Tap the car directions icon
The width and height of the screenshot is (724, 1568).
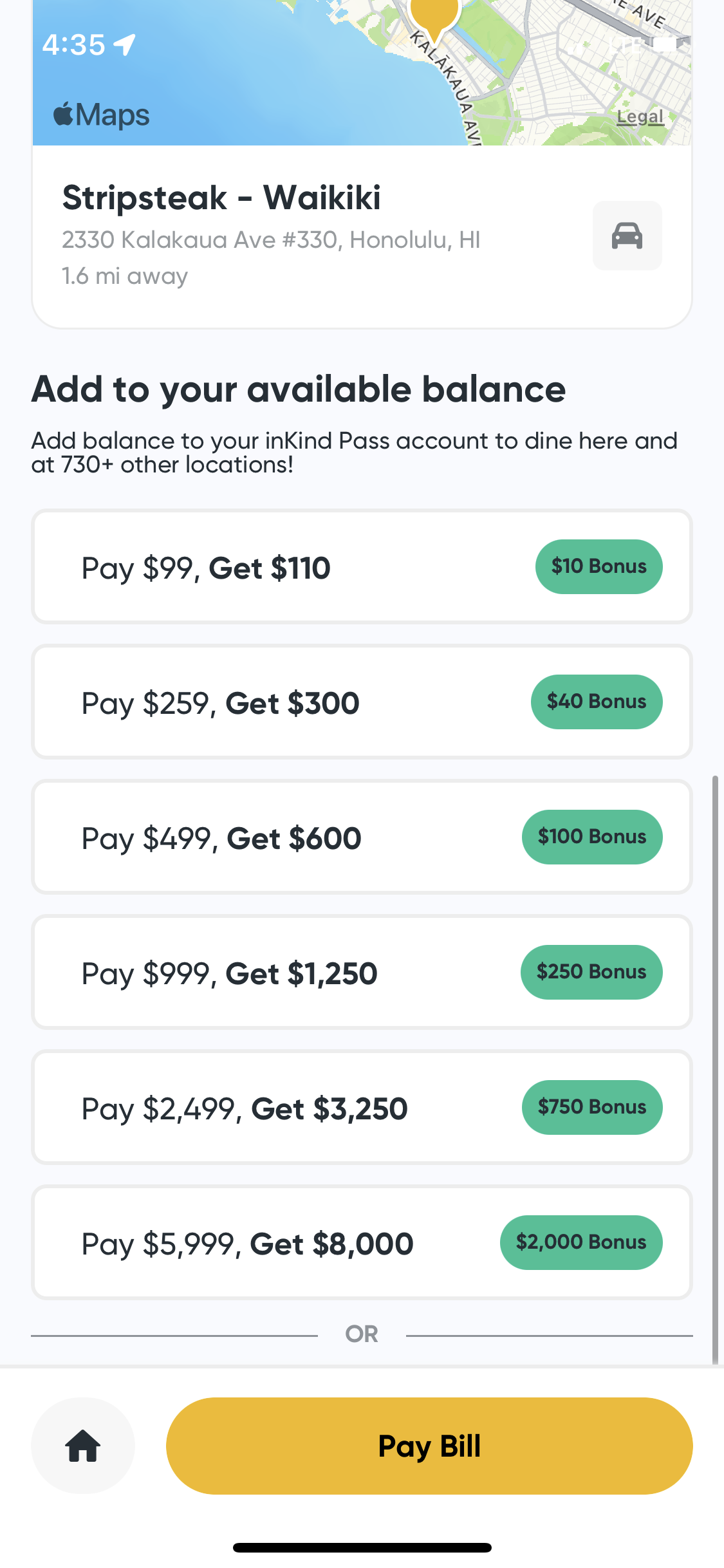627,236
